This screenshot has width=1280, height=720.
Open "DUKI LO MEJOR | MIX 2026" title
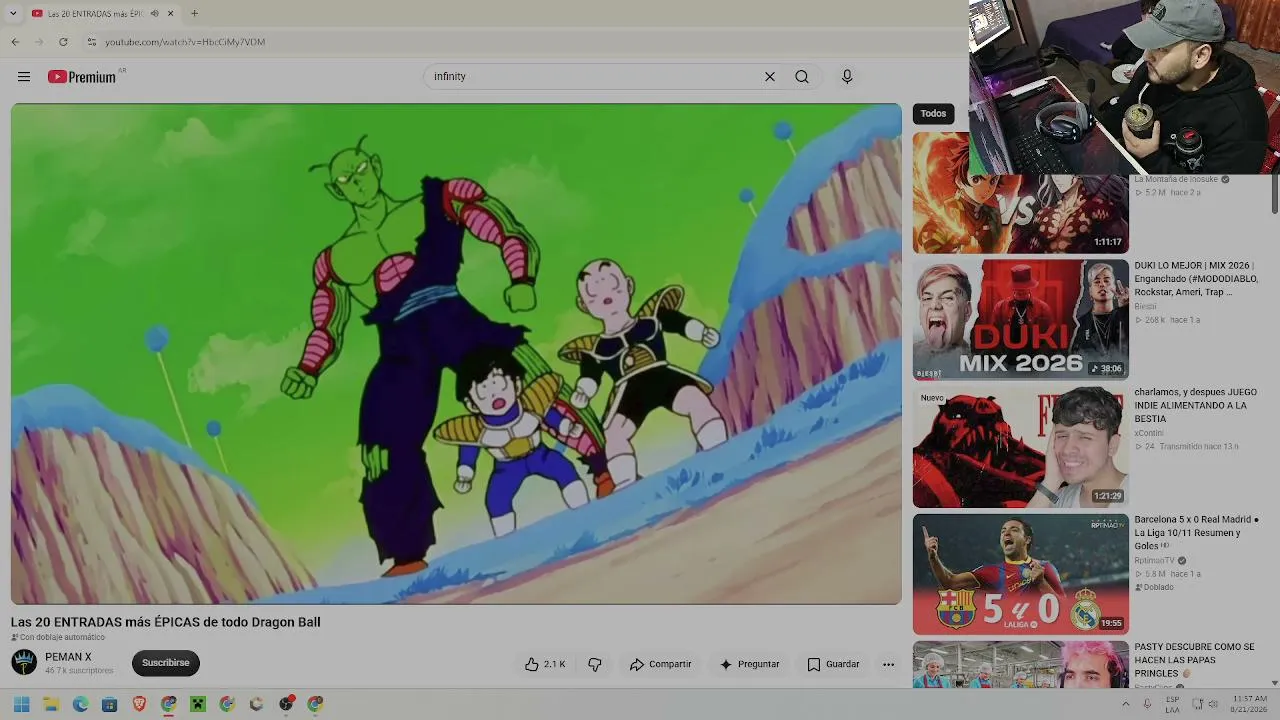[x=1196, y=279]
